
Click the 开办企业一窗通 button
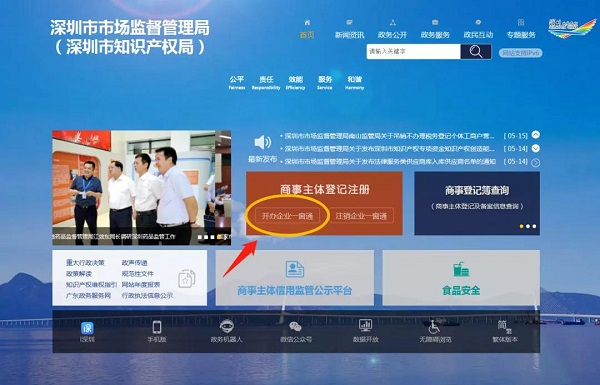287,216
